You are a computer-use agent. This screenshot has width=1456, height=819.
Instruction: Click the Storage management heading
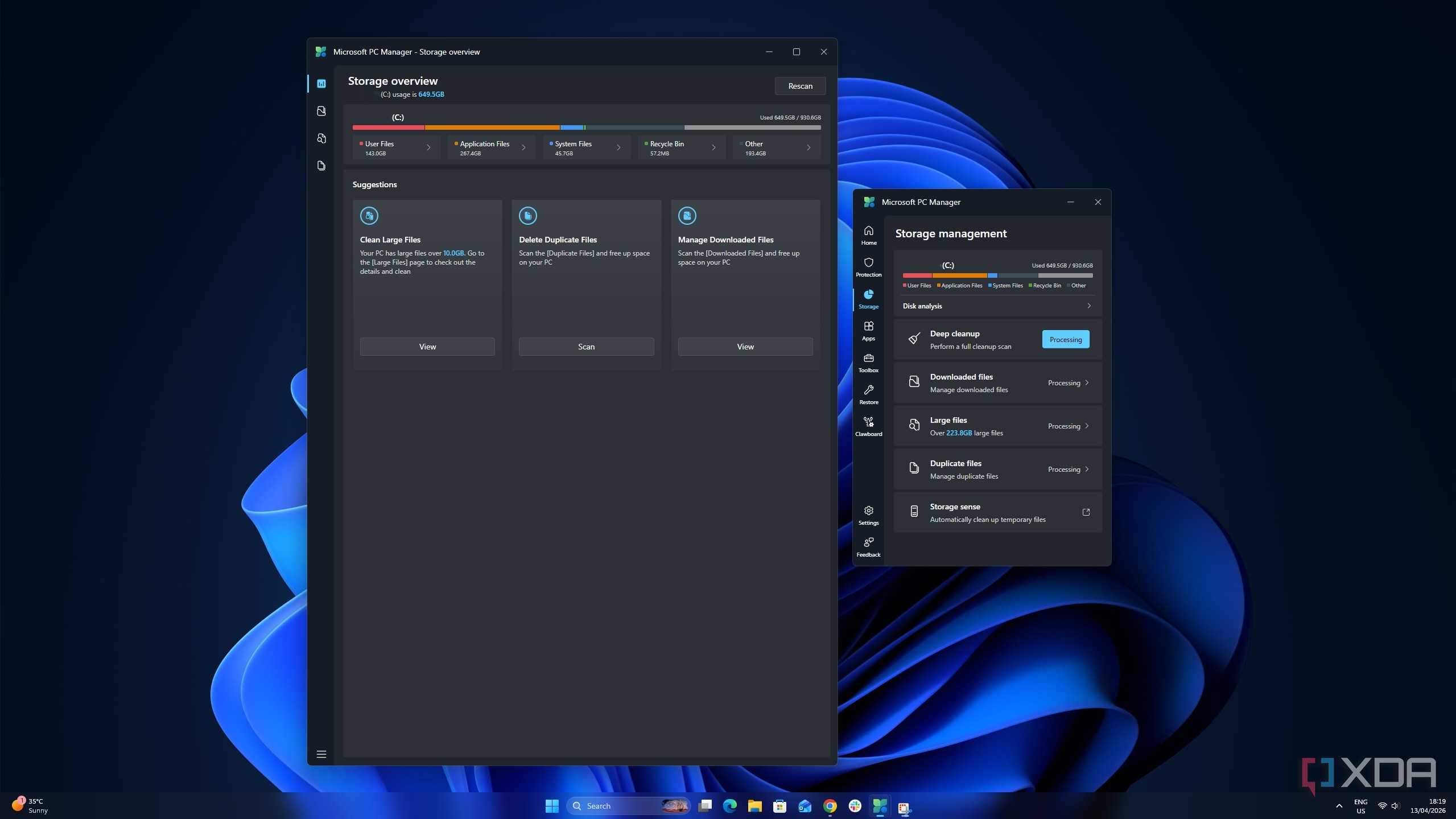951,233
